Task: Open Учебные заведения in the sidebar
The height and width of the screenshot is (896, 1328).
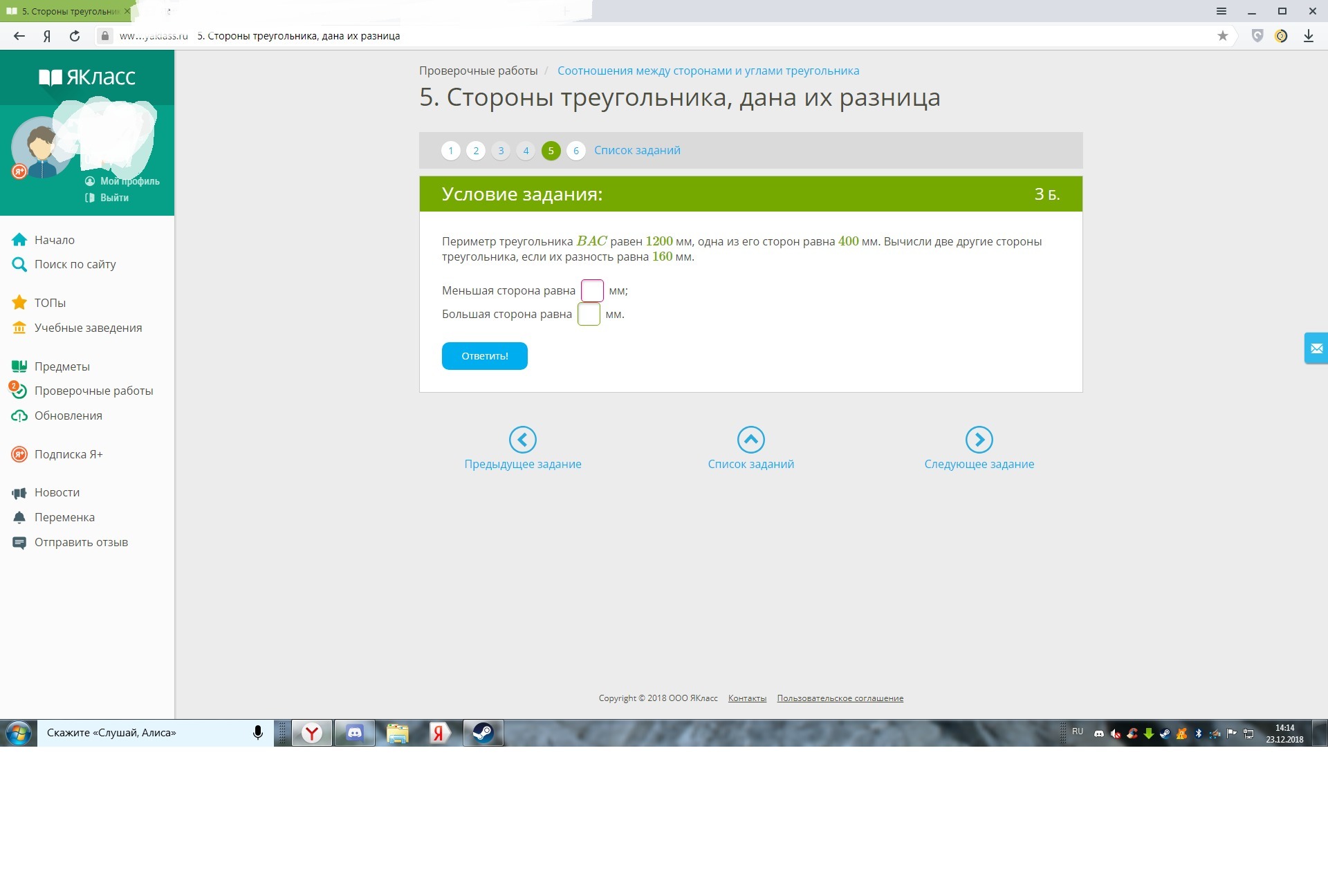Action: click(x=88, y=328)
